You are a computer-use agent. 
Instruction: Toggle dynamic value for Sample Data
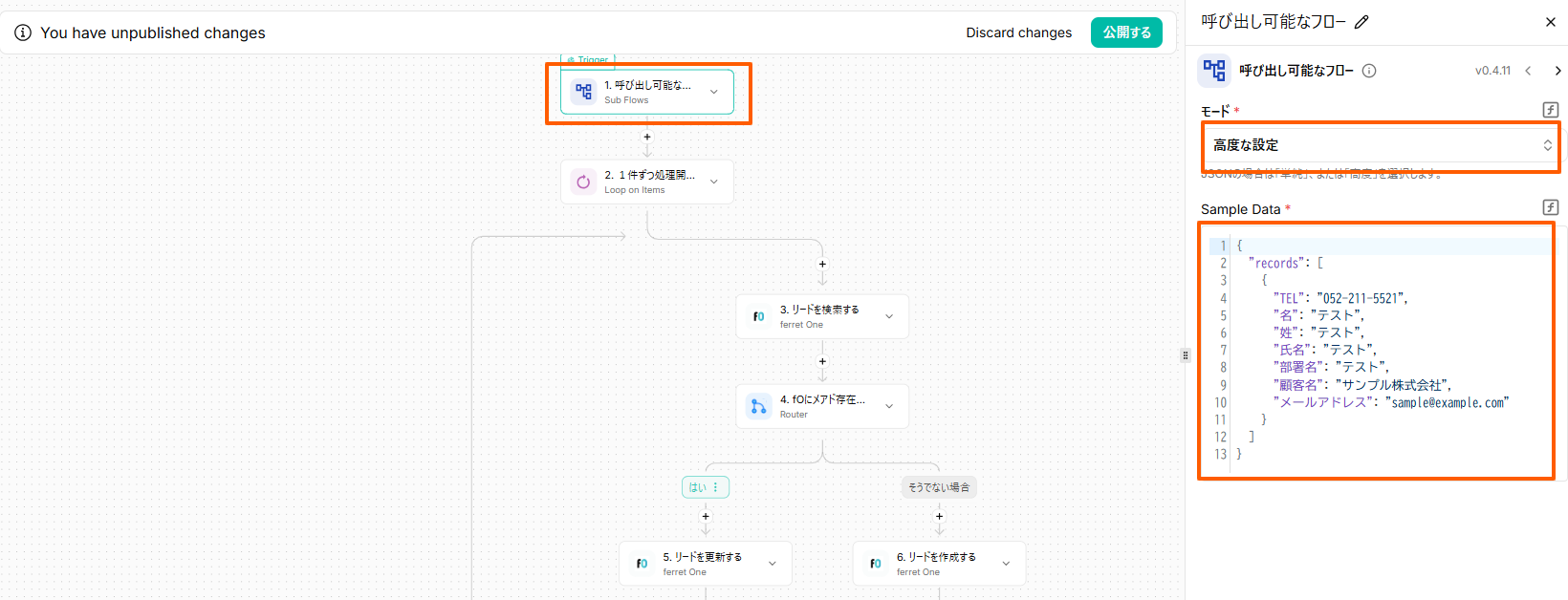click(x=1550, y=207)
